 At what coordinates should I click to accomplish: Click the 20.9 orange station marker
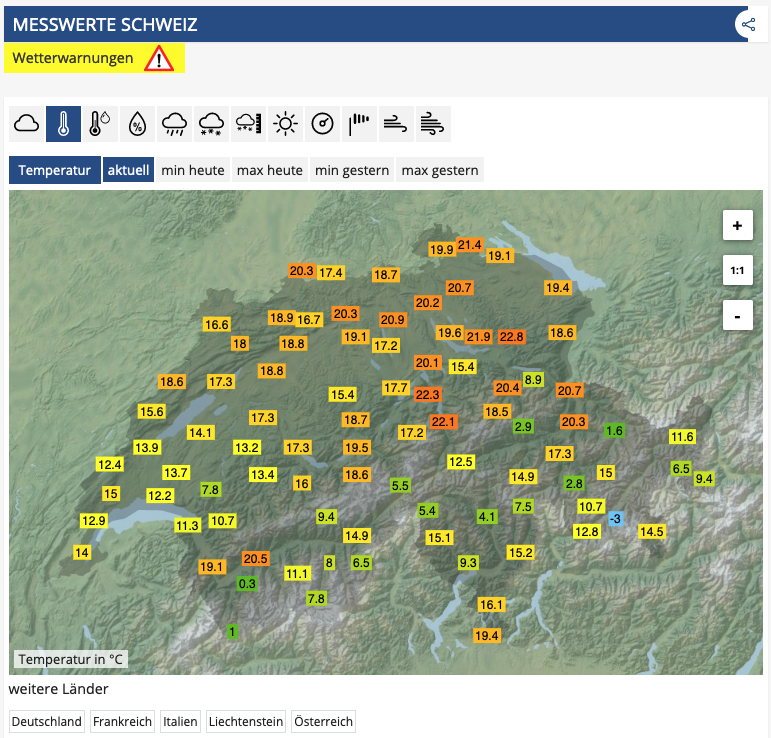tap(392, 320)
